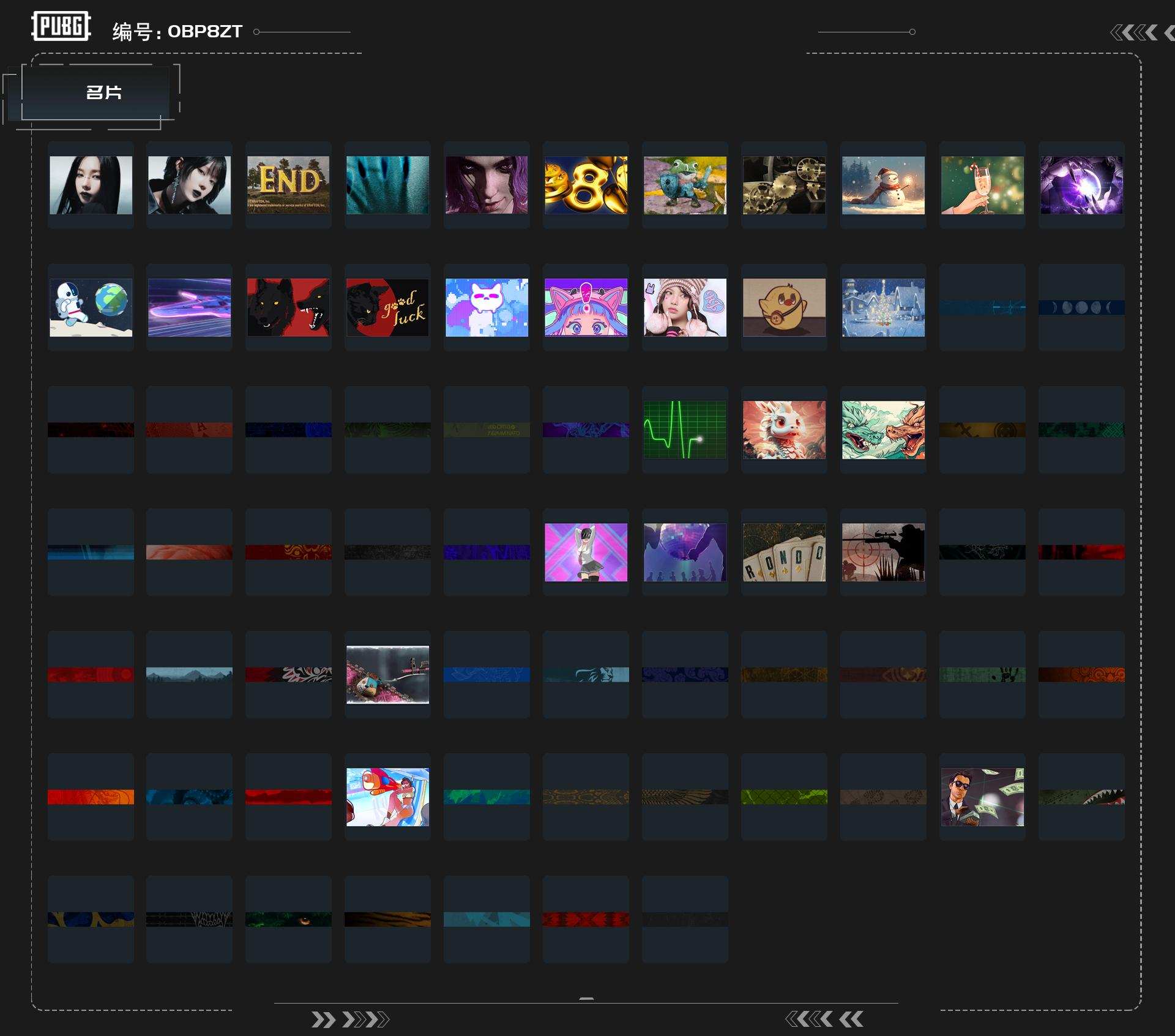Choose the teddy bear with gun nameplate
The width and height of the screenshot is (1175, 1036).
387,674
